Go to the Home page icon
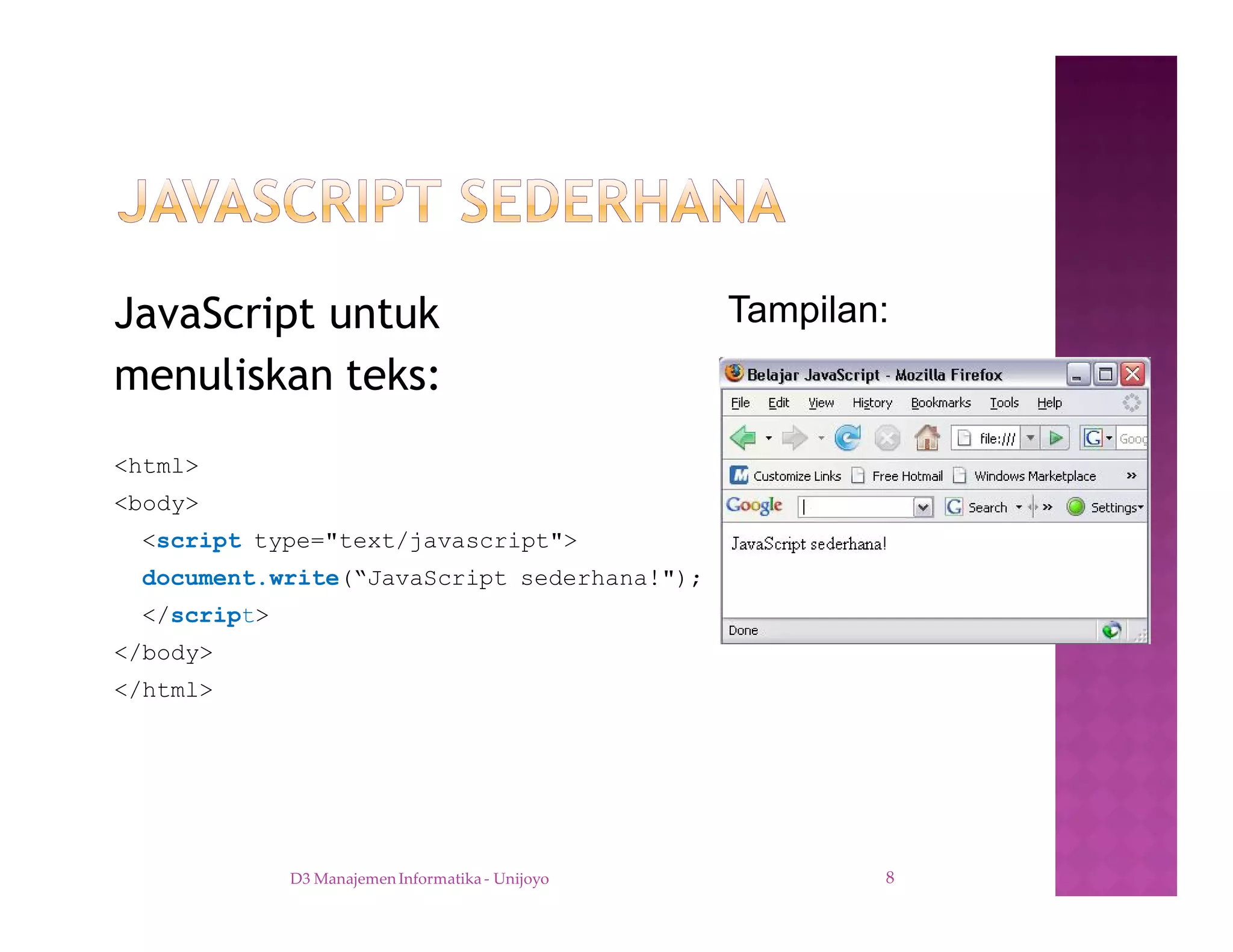 point(927,437)
